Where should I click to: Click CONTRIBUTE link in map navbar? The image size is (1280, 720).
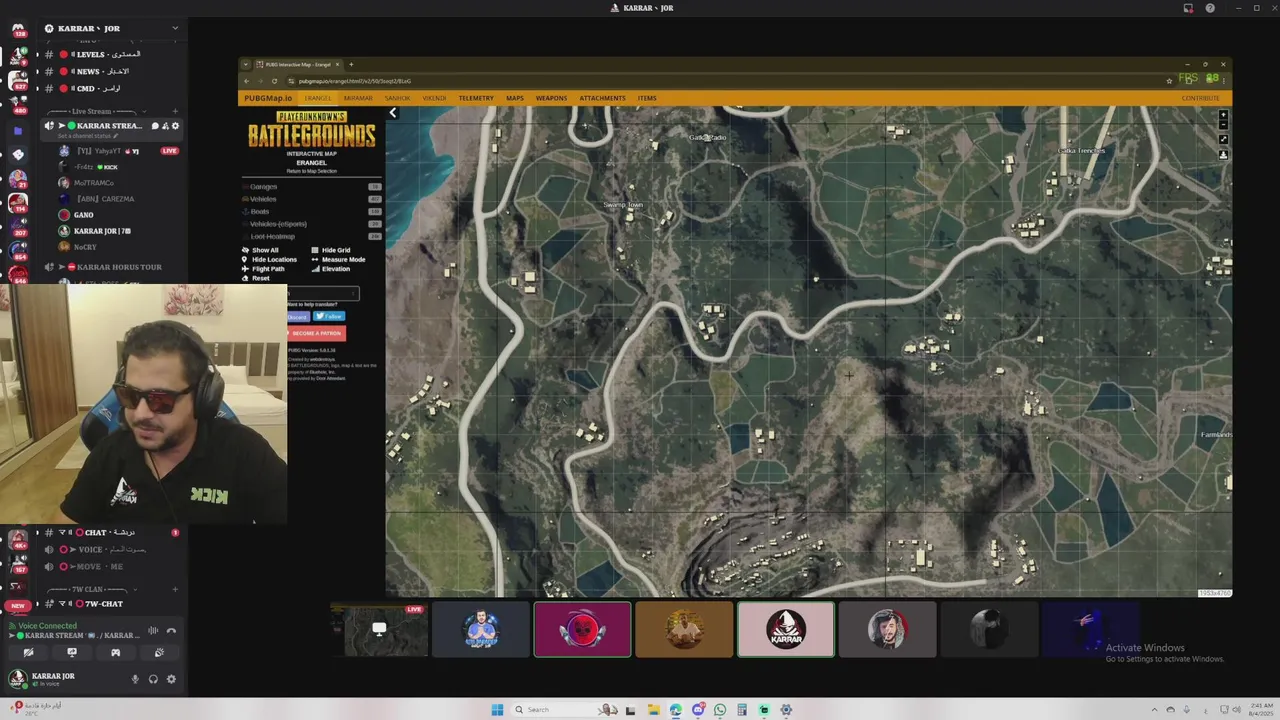click(1200, 98)
